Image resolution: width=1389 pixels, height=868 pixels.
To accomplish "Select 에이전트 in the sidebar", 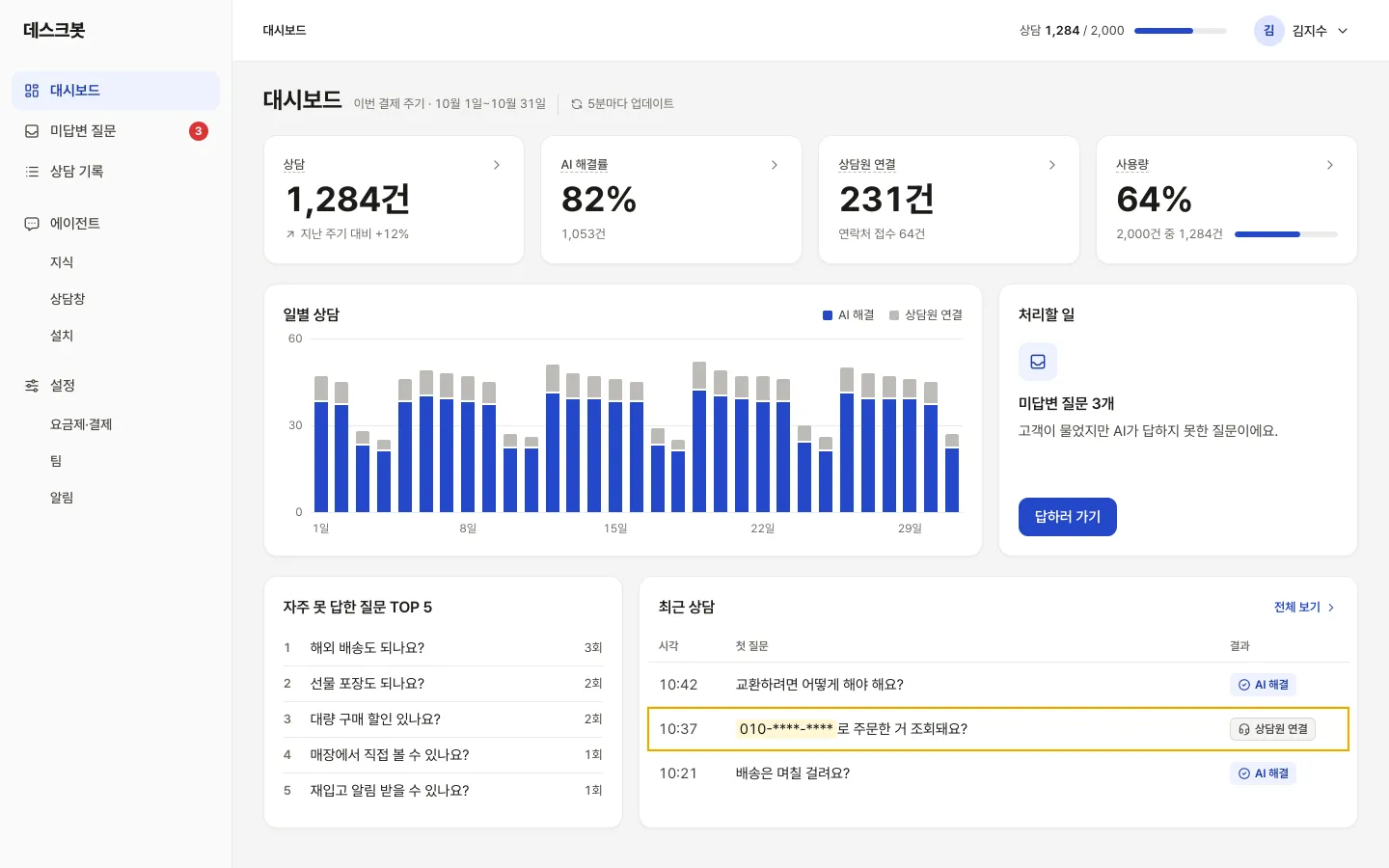I will [116, 224].
